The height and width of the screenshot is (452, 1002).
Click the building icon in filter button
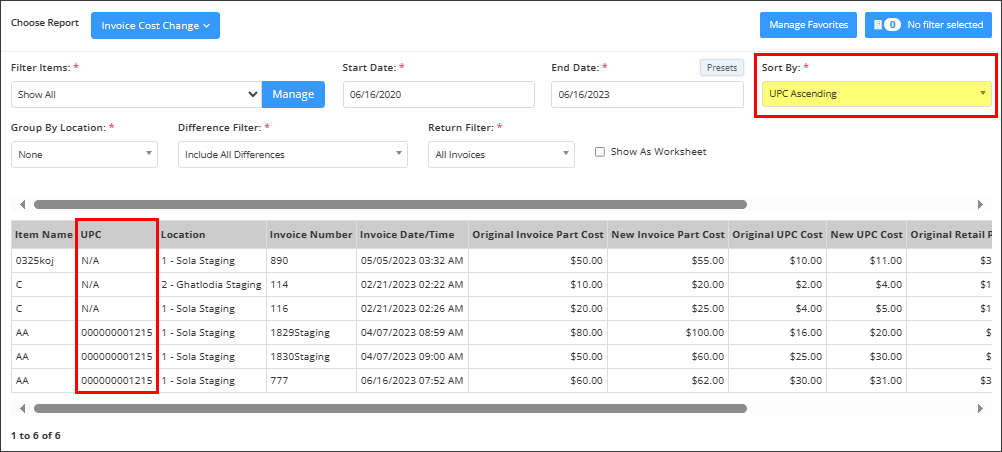click(x=878, y=25)
